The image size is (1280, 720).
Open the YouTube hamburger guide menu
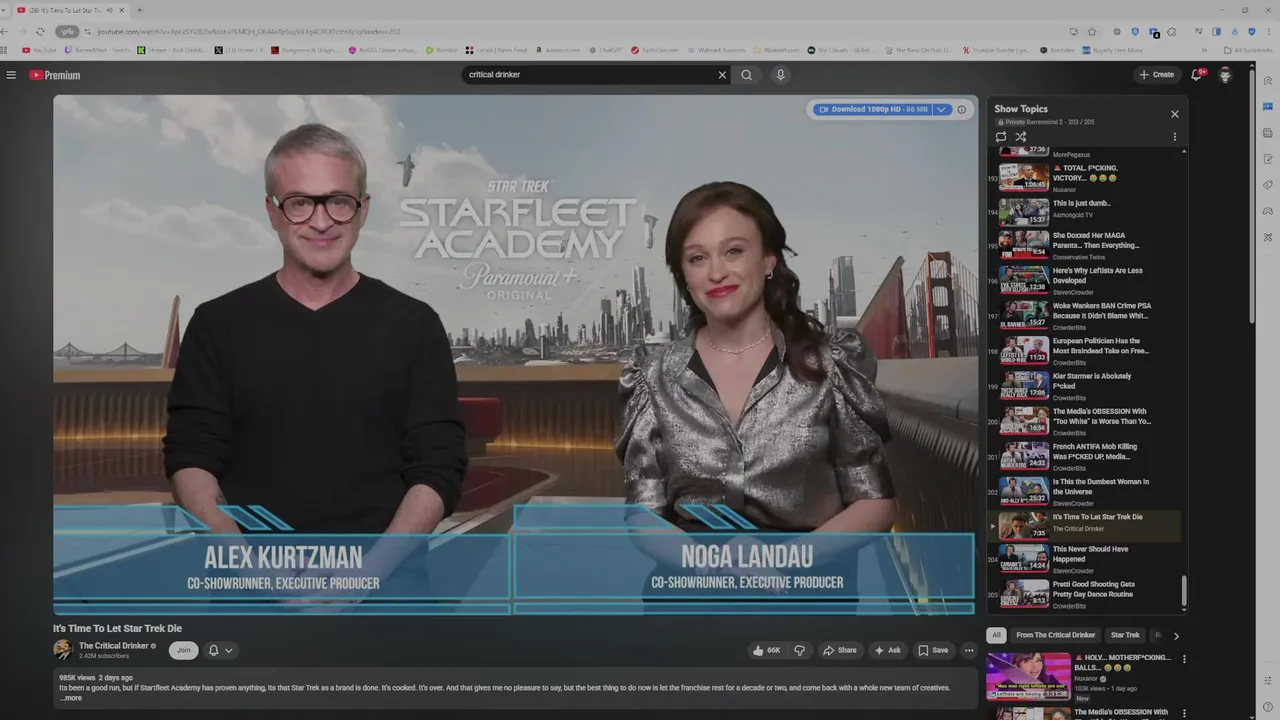tap(11, 75)
